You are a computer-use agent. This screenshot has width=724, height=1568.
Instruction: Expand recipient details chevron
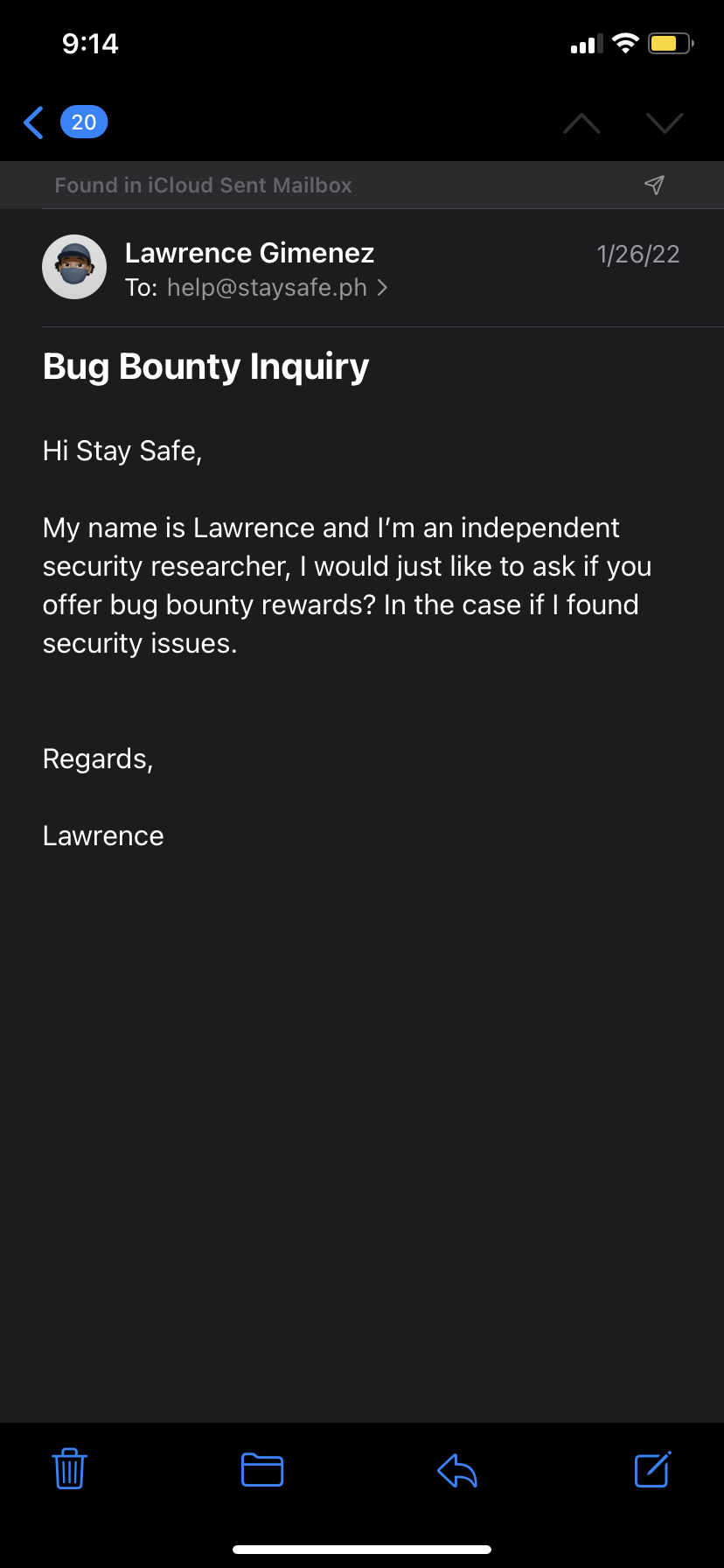[382, 288]
